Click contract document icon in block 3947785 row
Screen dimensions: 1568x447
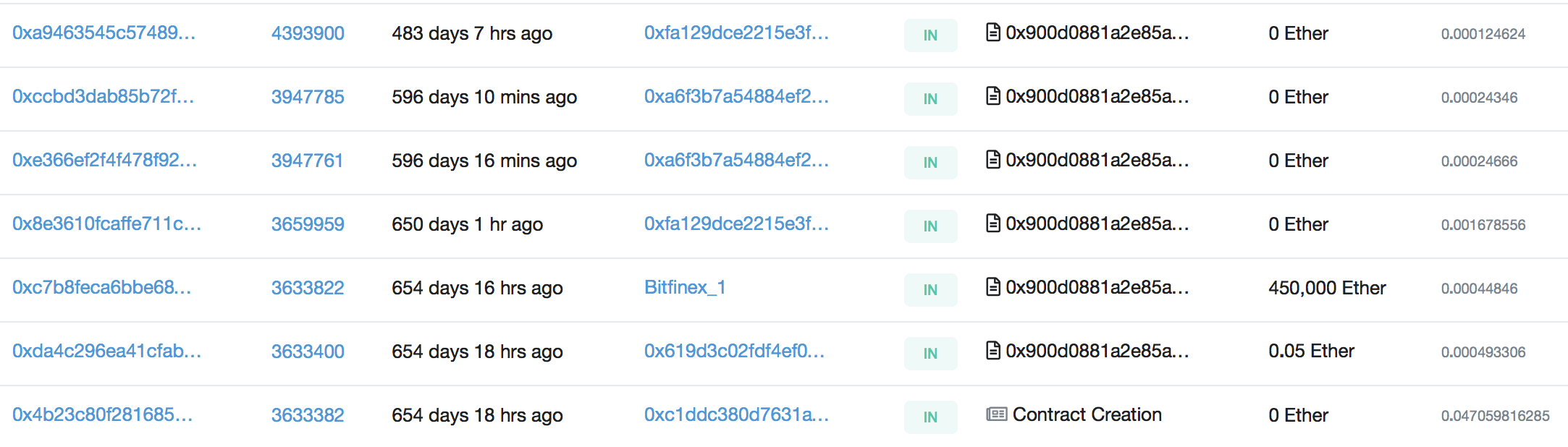[994, 96]
